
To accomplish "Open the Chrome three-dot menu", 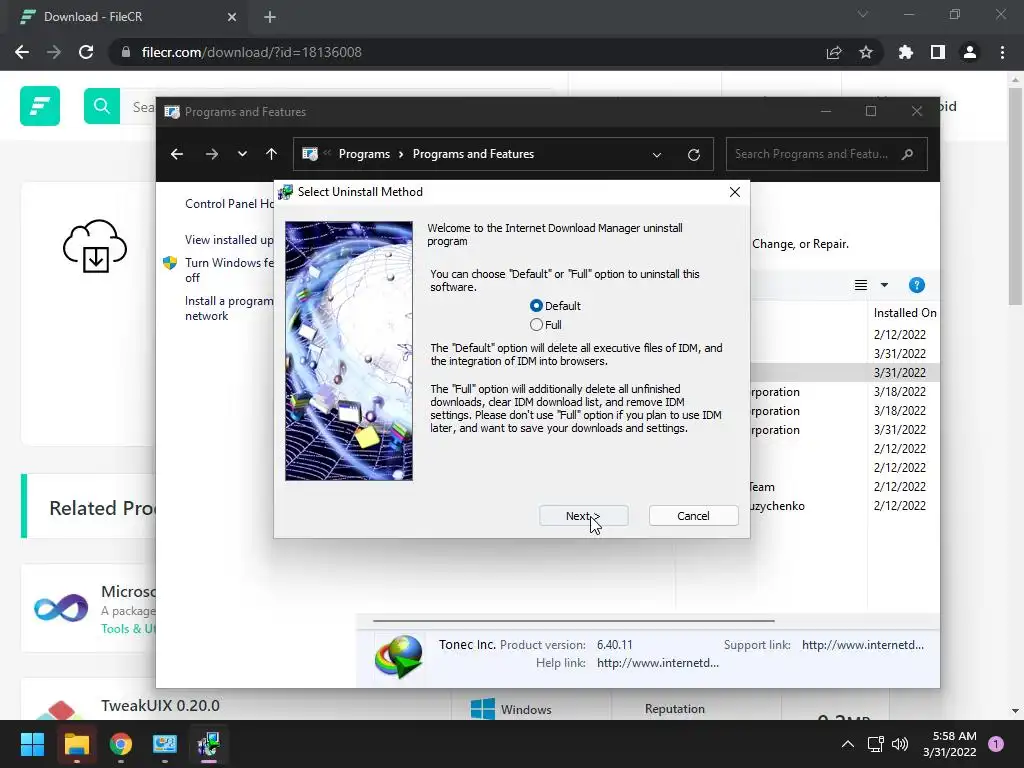I will pyautogui.click(x=1002, y=52).
